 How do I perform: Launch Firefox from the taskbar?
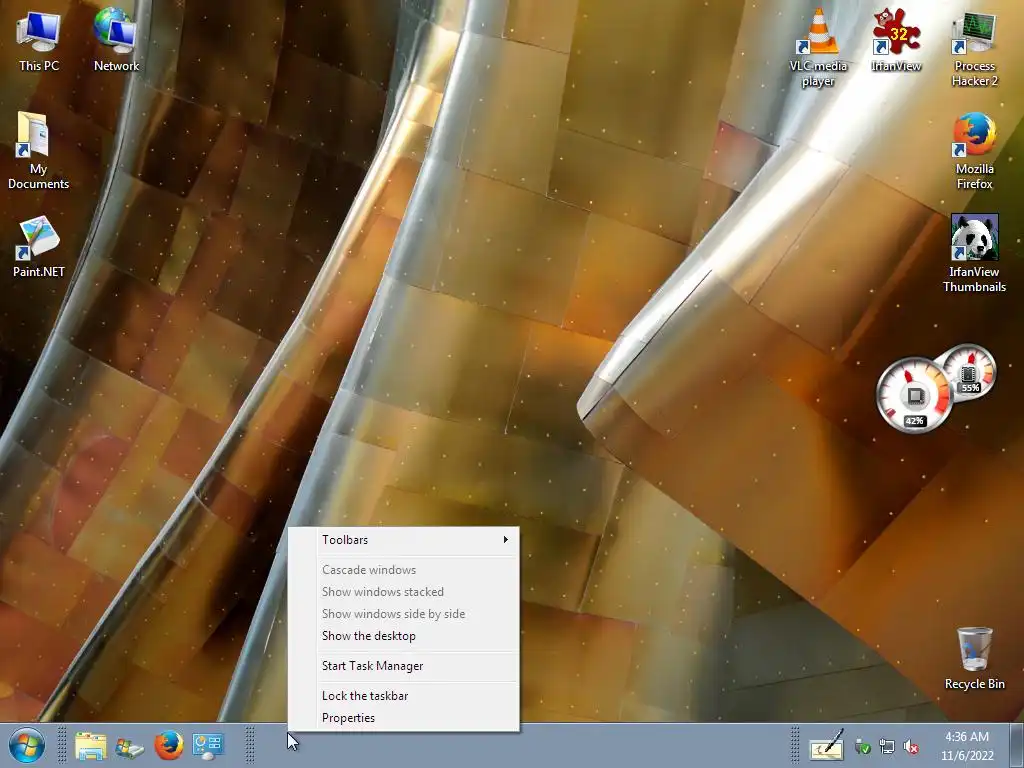click(x=168, y=745)
